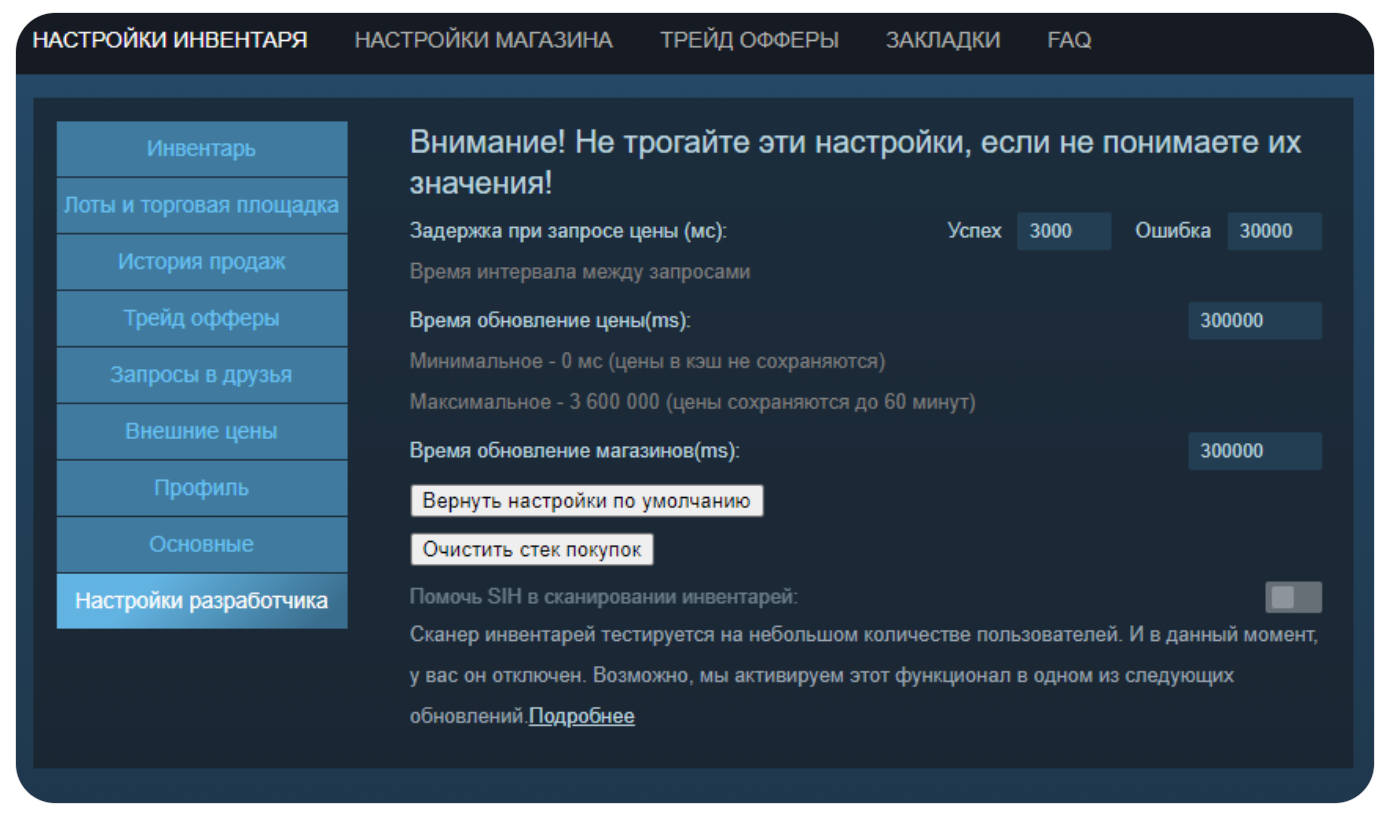Click Вернуть настройки по умолчанию button
This screenshot has width=1394, height=814.
(586, 501)
